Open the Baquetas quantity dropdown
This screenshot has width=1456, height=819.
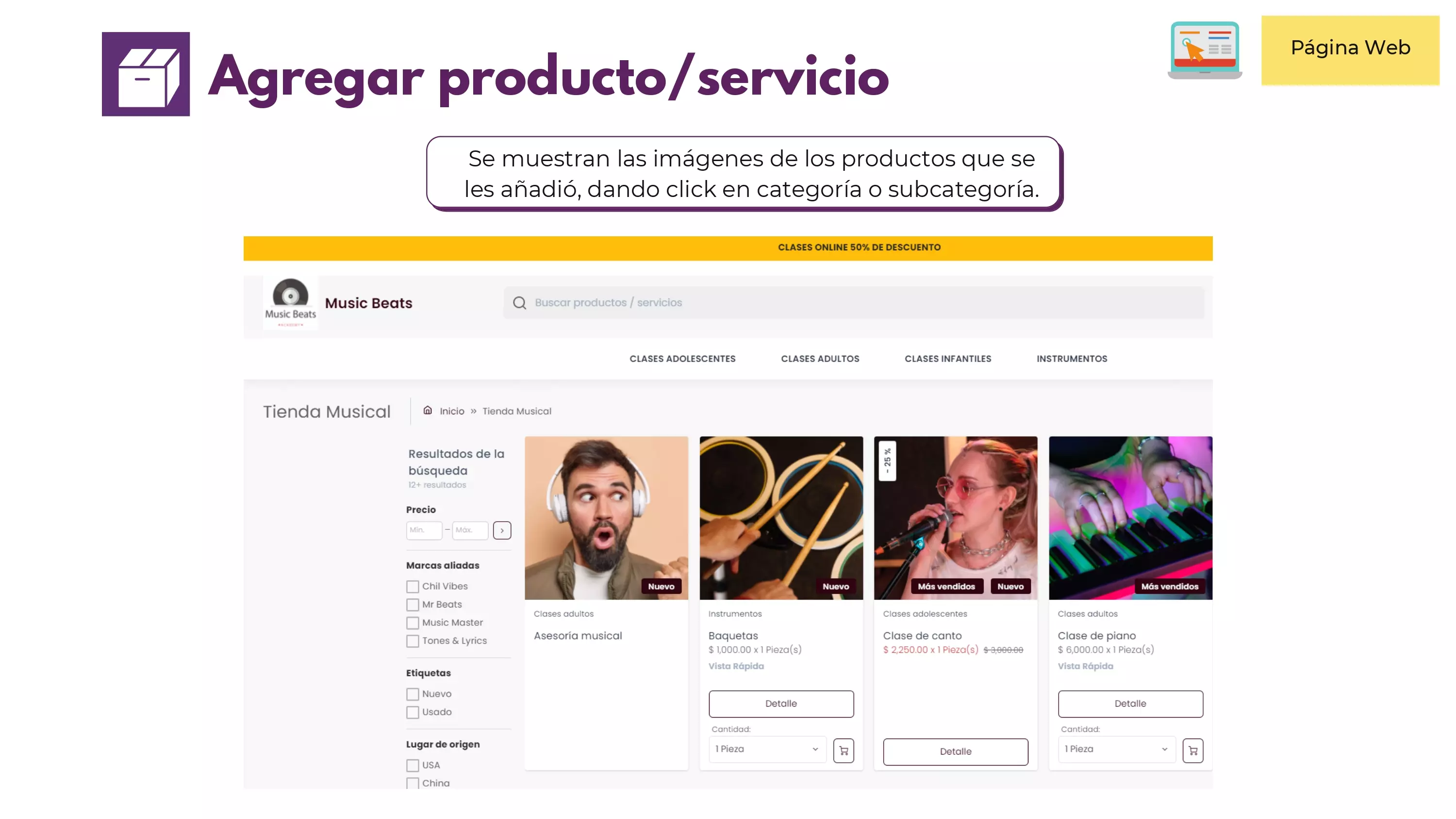pos(767,749)
